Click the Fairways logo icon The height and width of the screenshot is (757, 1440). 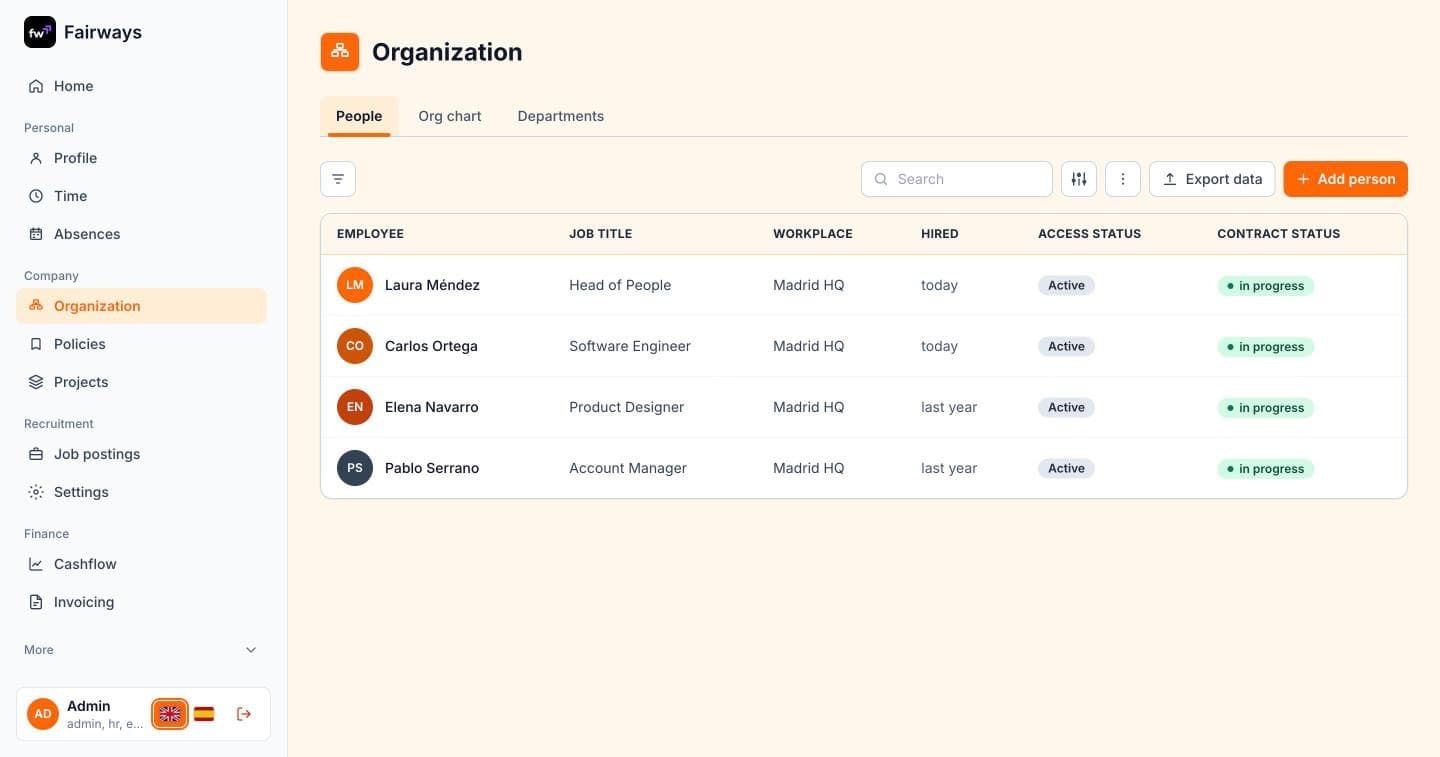point(40,32)
